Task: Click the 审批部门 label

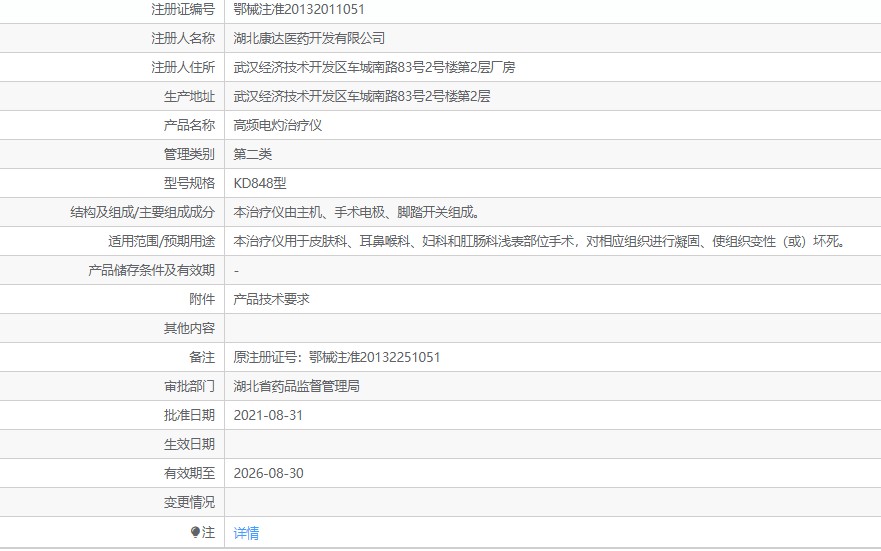Action: tap(189, 386)
